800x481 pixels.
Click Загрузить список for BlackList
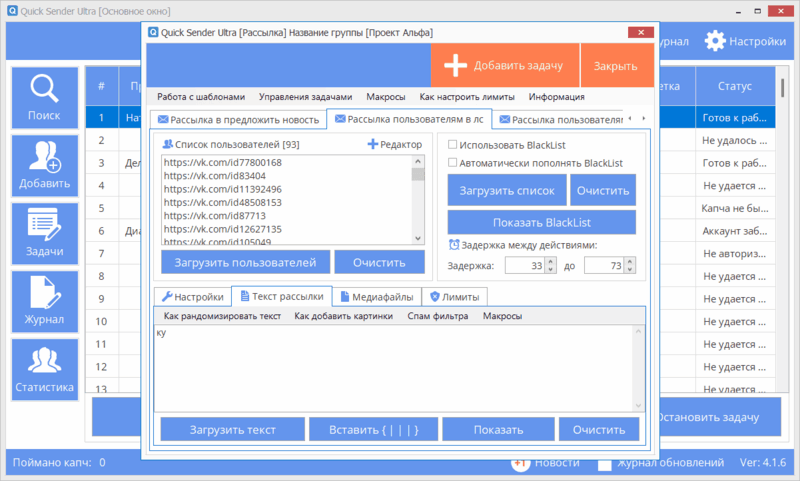(507, 190)
